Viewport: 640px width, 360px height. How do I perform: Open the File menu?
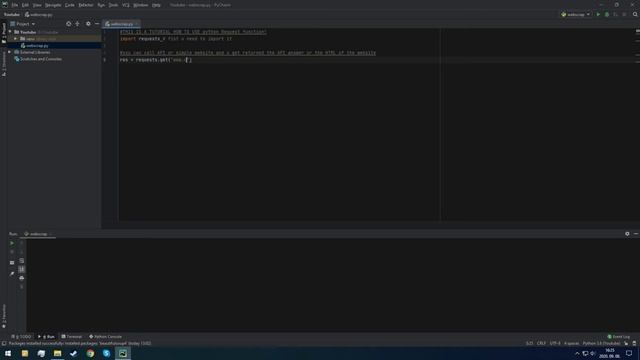[15, 5]
